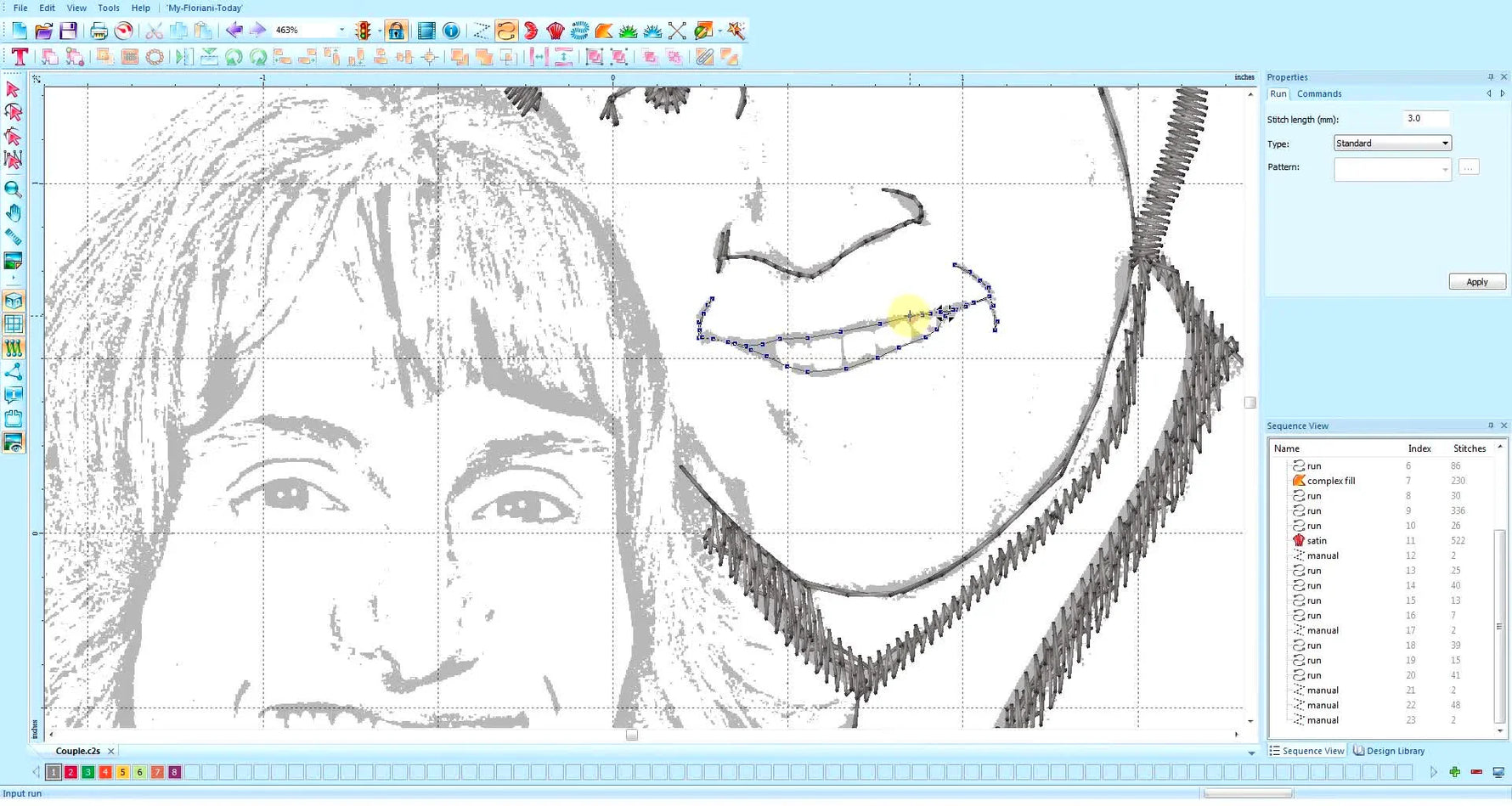Open a file with the folder icon
Image resolution: width=1512 pixels, height=806 pixels.
(43, 31)
